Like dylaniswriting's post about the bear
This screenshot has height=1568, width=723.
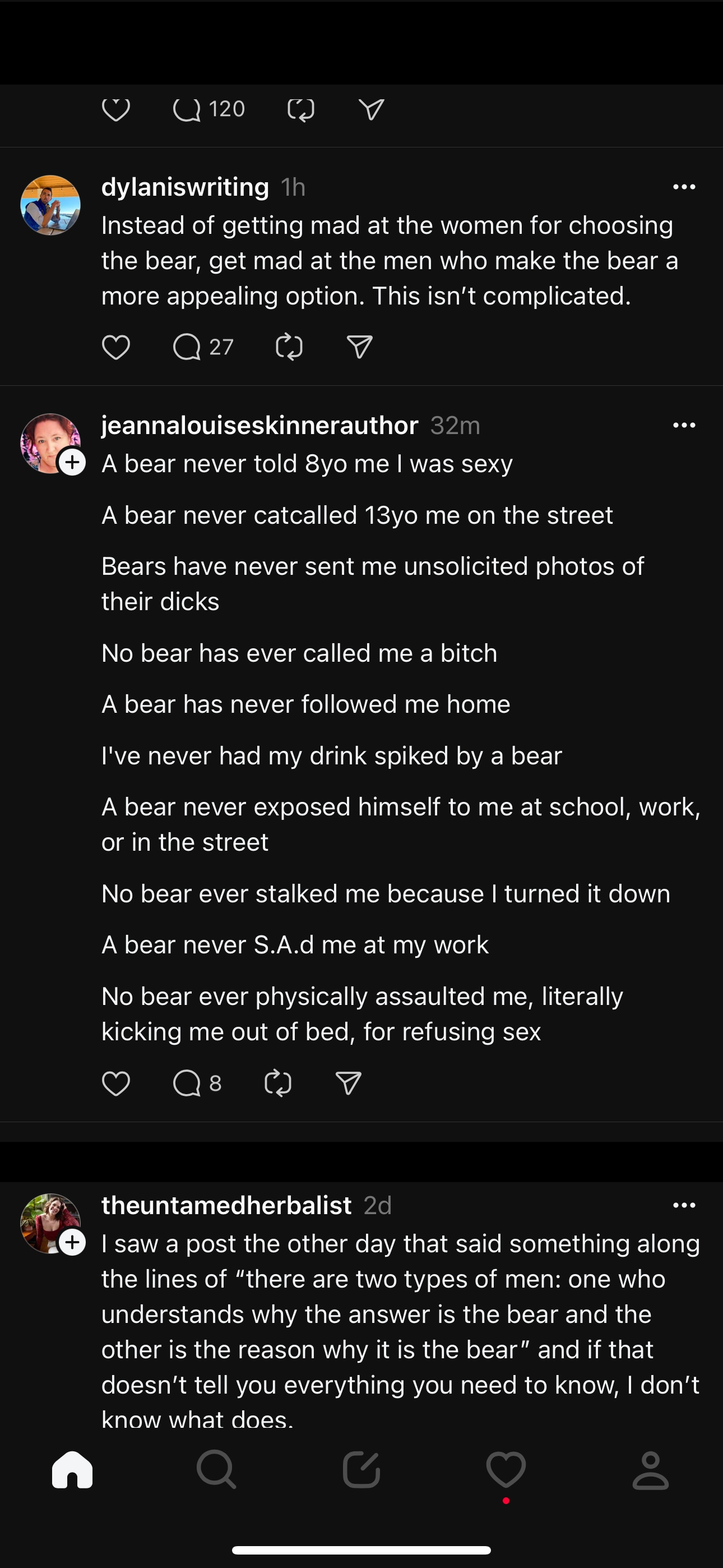point(115,347)
